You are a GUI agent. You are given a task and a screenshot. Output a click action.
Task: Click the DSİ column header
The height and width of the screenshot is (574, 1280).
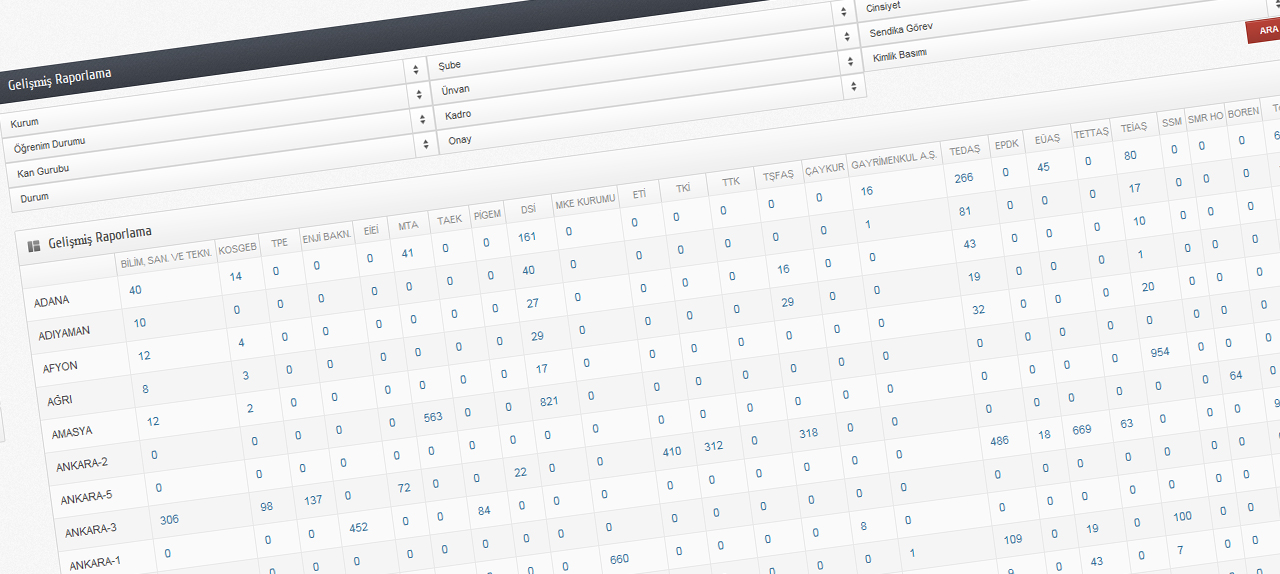528,209
